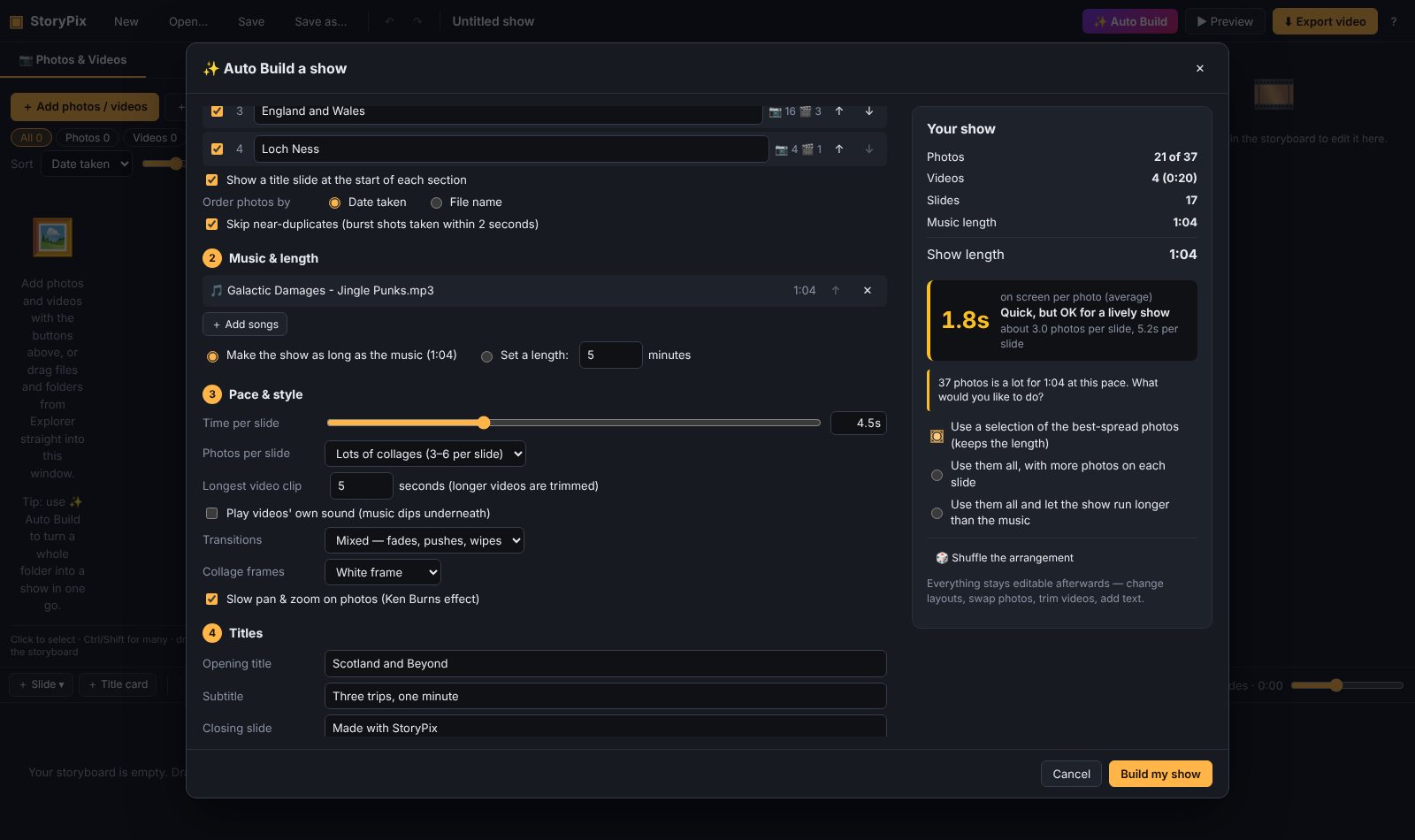1415x840 pixels.
Task: Click Export video button
Action: click(1325, 21)
